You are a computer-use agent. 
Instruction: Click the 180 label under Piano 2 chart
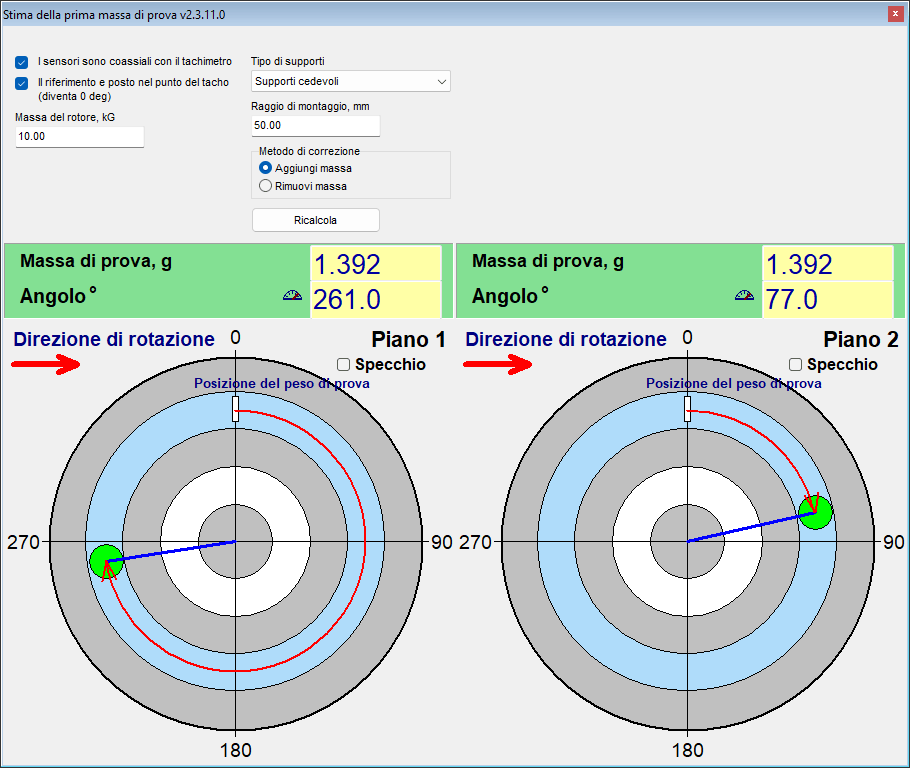click(688, 750)
